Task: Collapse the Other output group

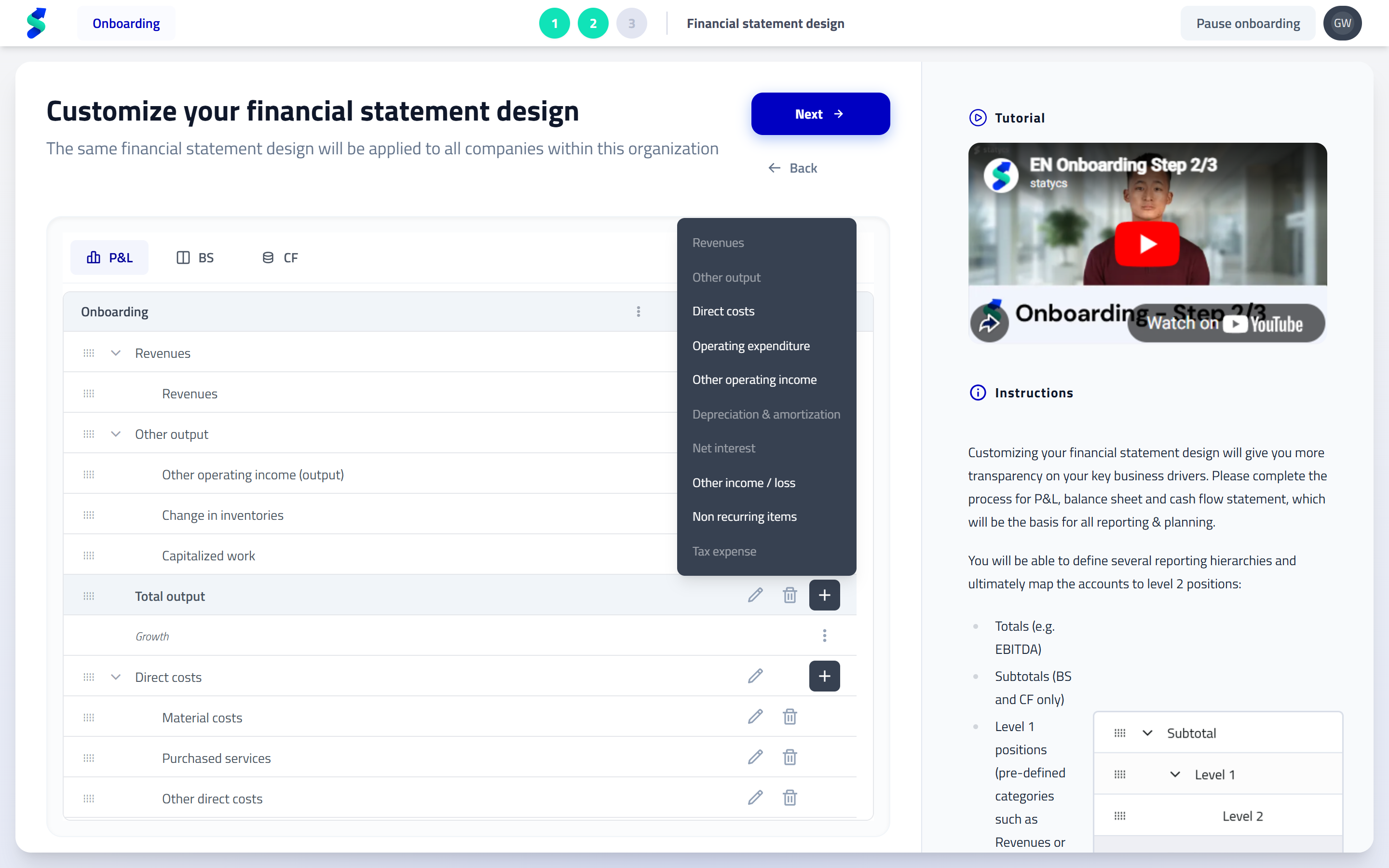Action: (115, 434)
